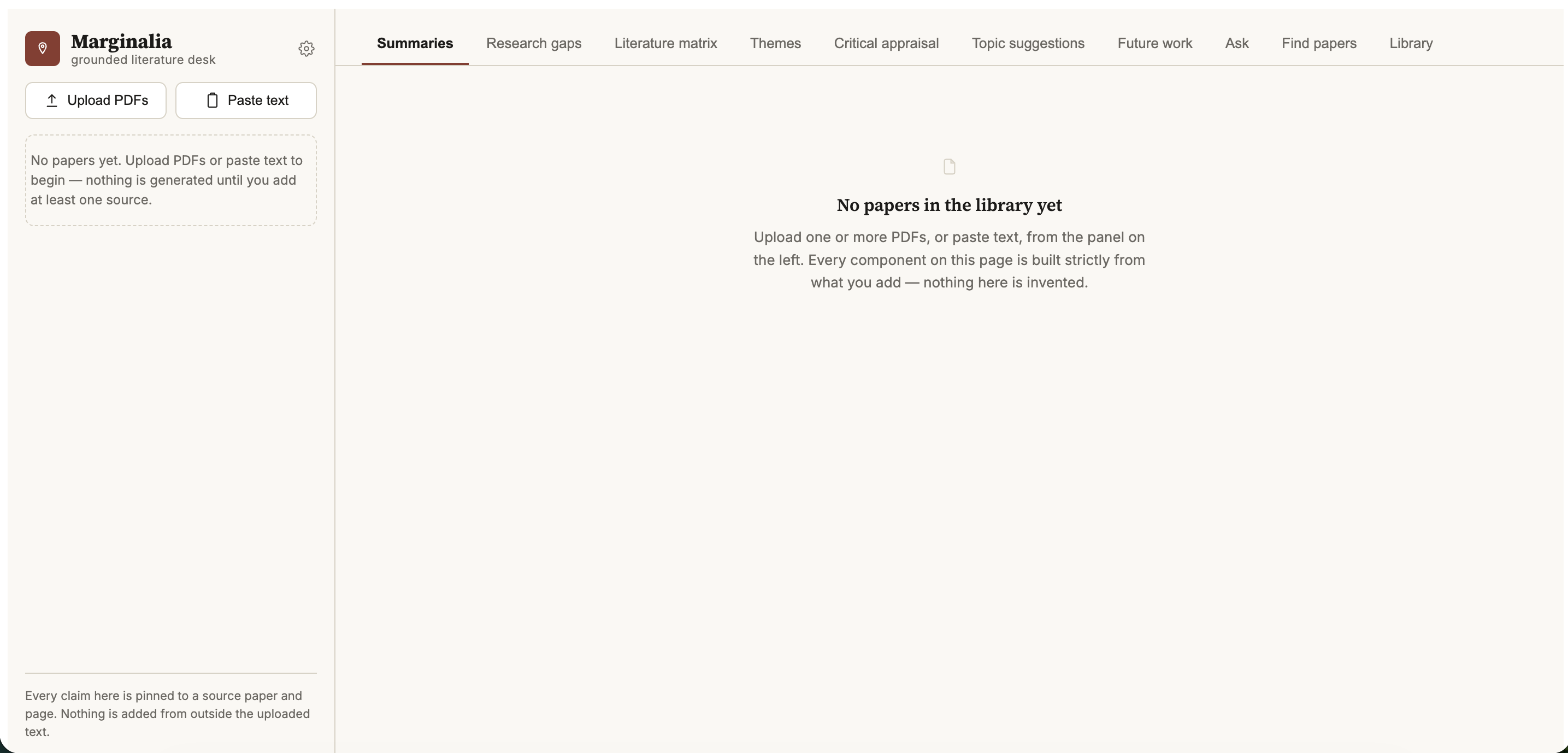Open the Library tab
1568x753 pixels.
[x=1410, y=43]
